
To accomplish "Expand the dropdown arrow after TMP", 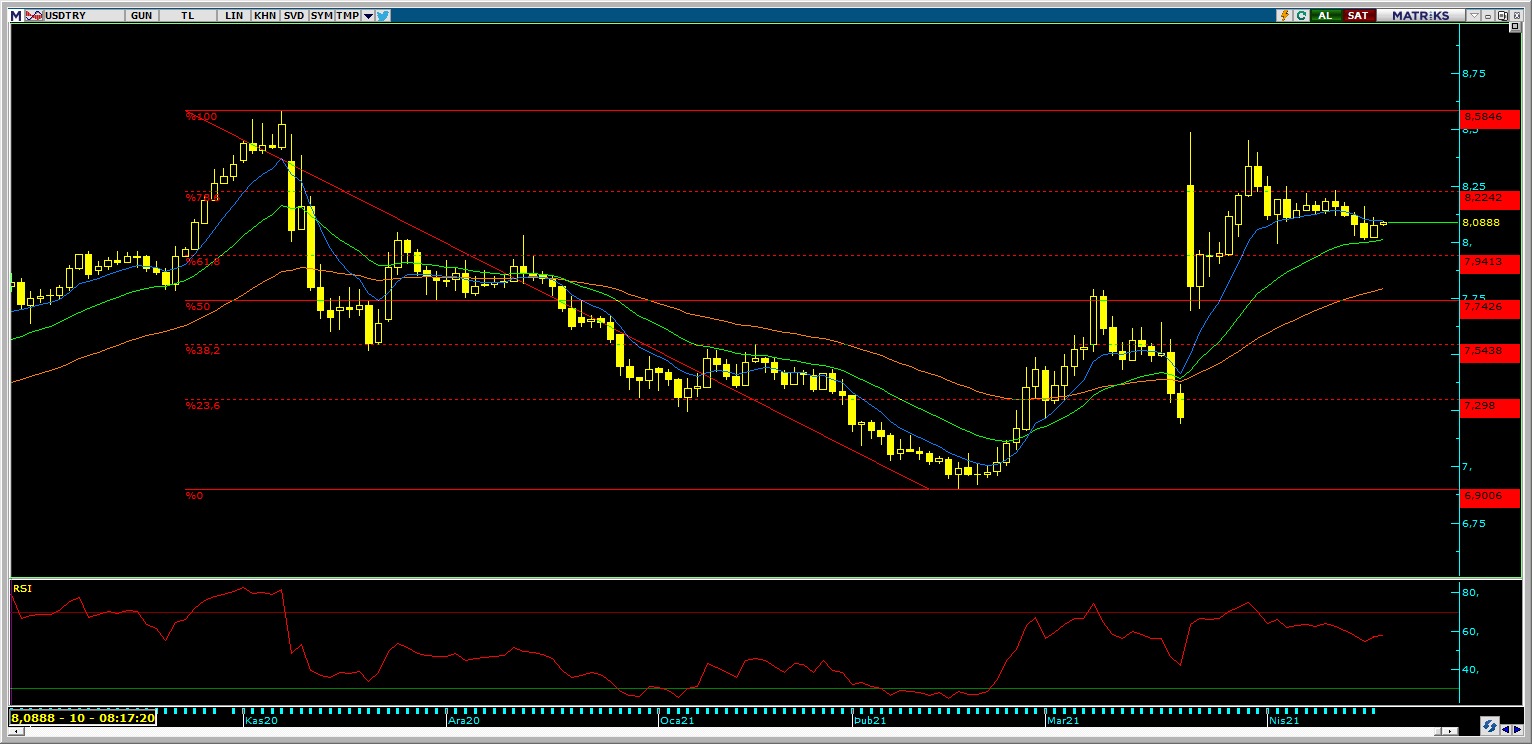I will (368, 16).
